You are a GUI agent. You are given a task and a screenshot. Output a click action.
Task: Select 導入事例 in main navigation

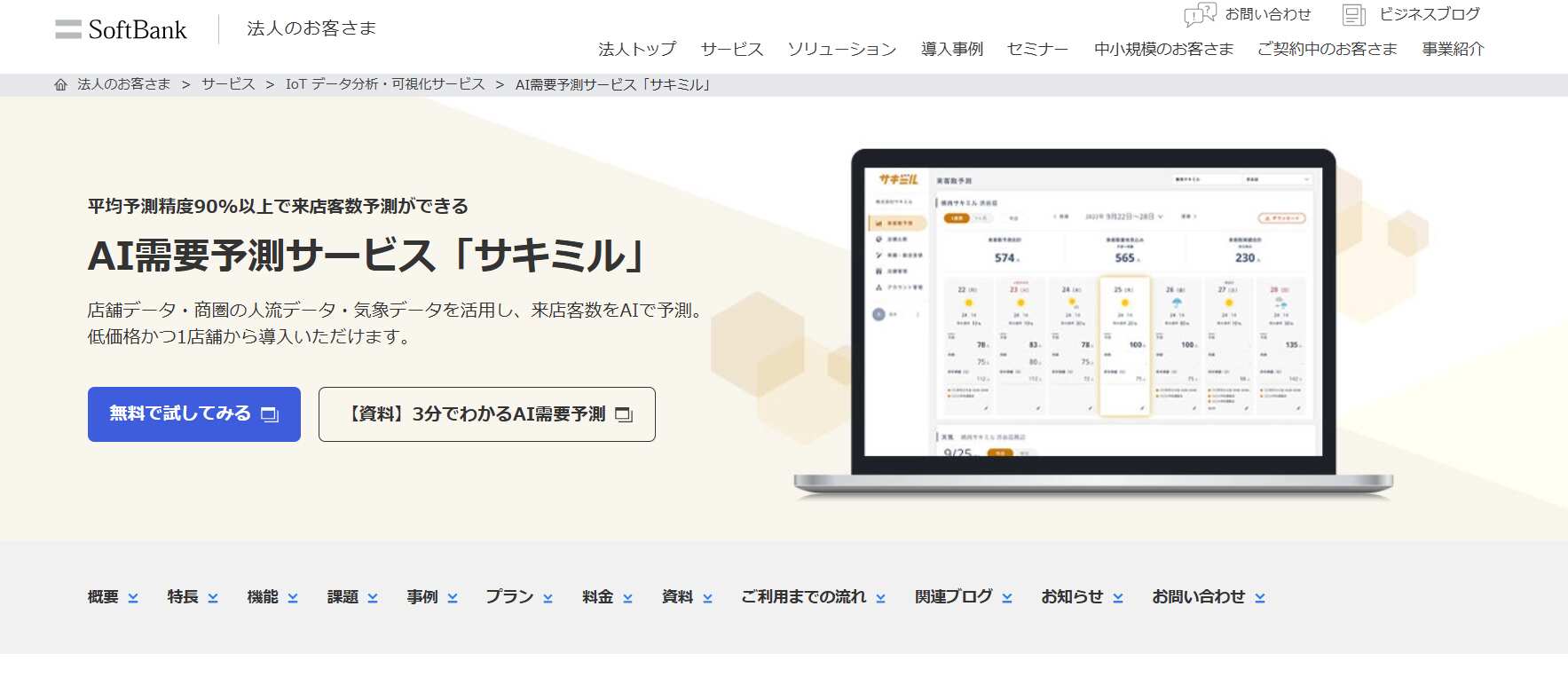pyautogui.click(x=952, y=49)
